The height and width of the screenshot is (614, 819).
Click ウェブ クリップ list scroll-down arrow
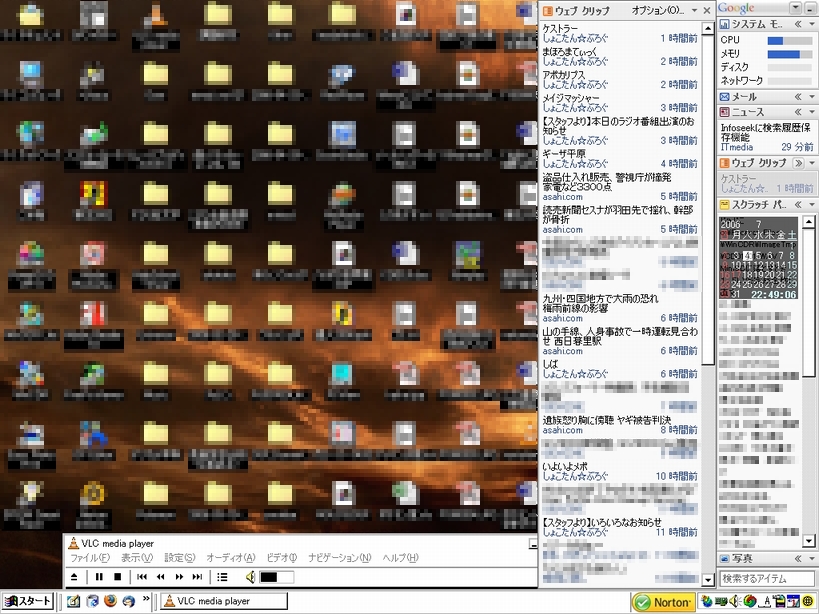708,580
